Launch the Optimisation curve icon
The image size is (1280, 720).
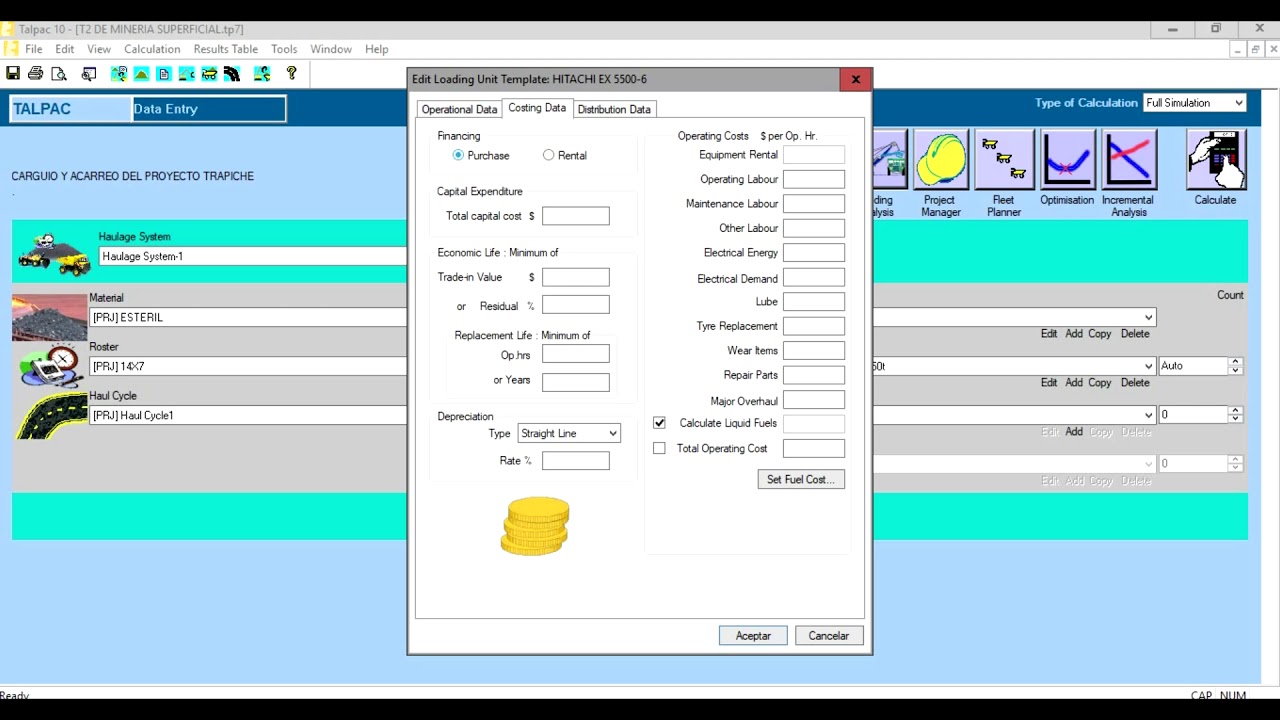click(x=1067, y=160)
